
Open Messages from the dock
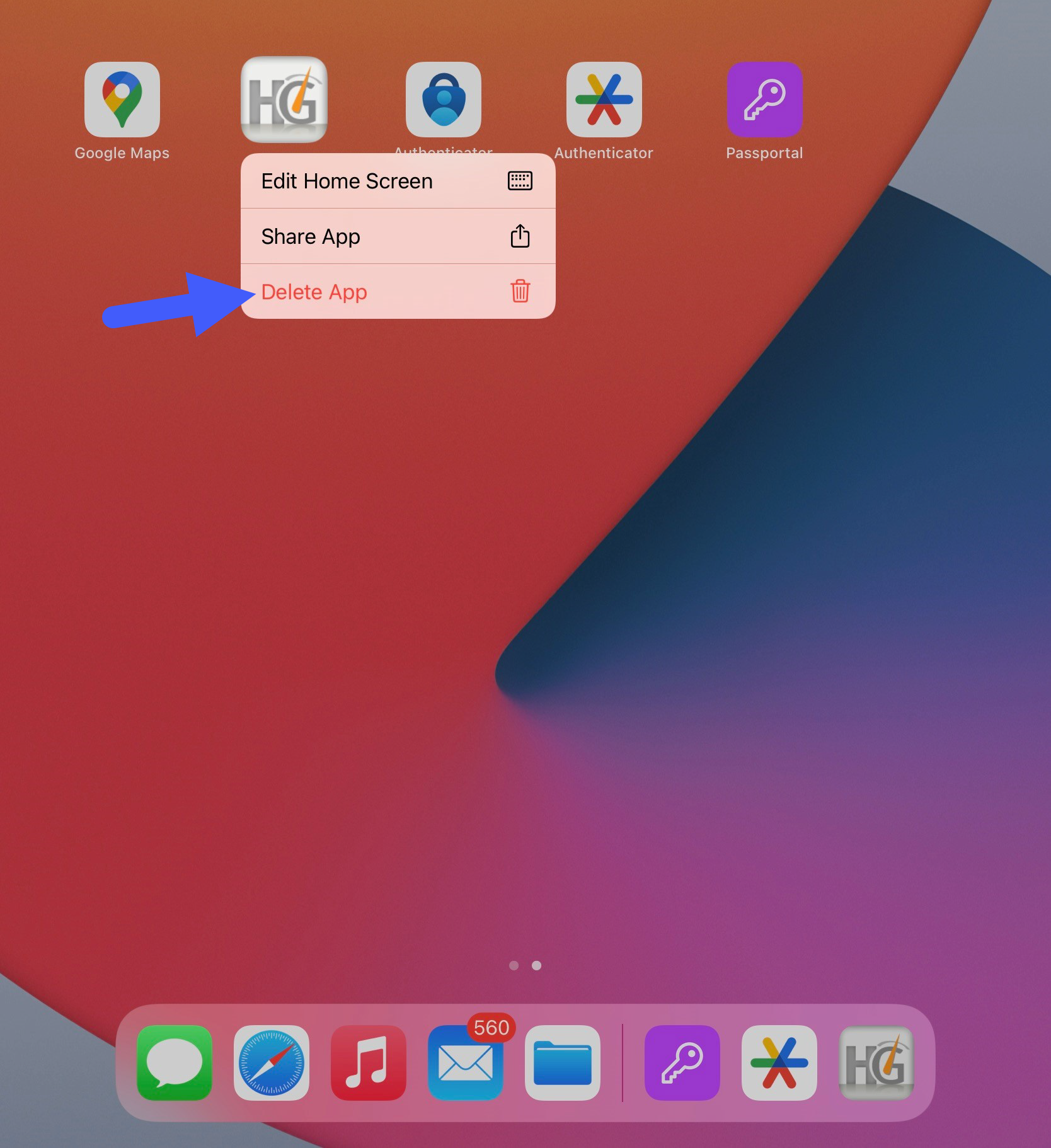tap(175, 1062)
